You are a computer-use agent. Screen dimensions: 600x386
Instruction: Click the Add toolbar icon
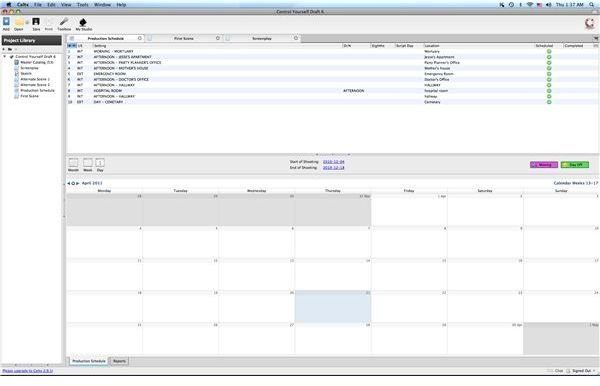click(x=6, y=24)
